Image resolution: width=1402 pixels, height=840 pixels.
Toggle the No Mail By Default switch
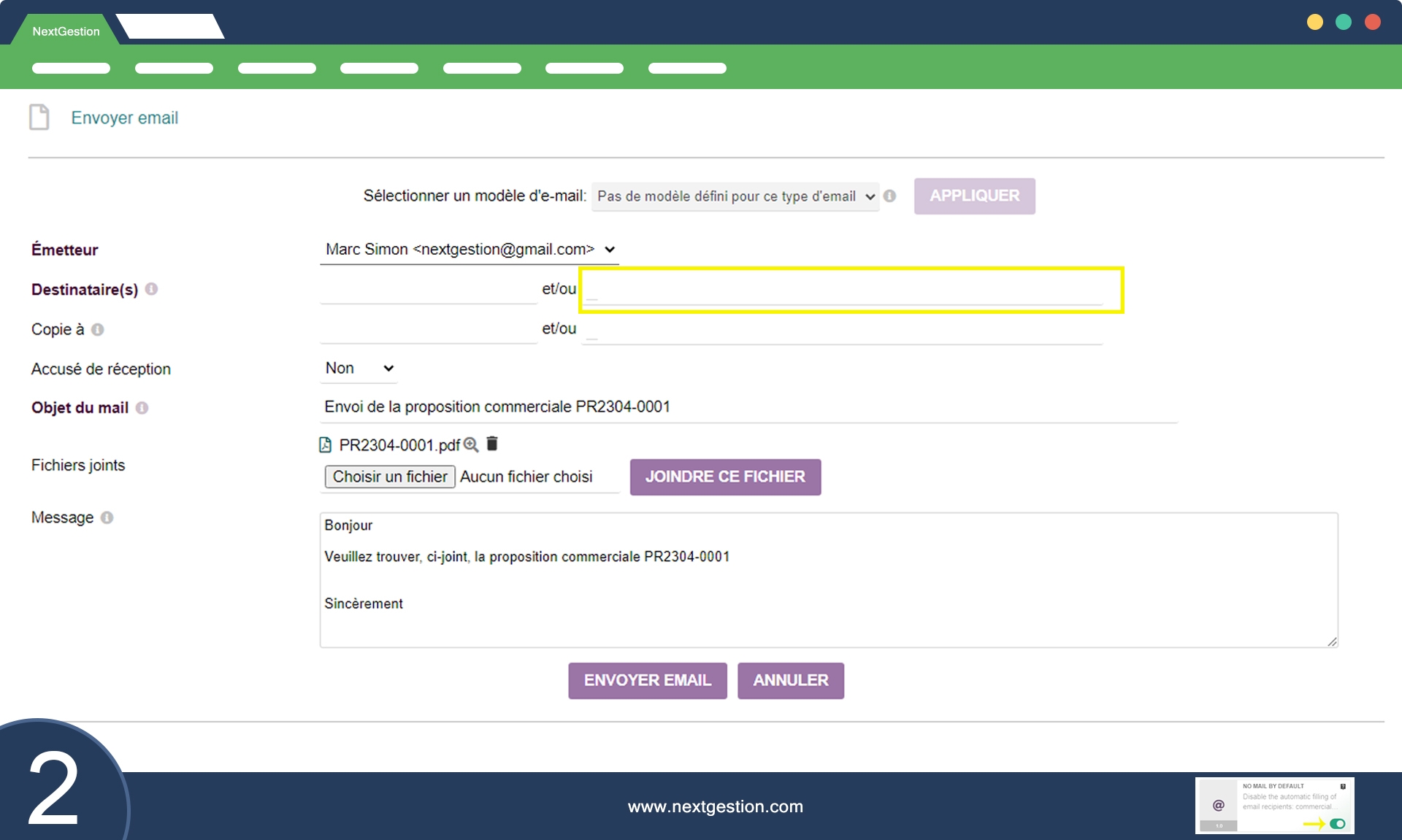1338,823
